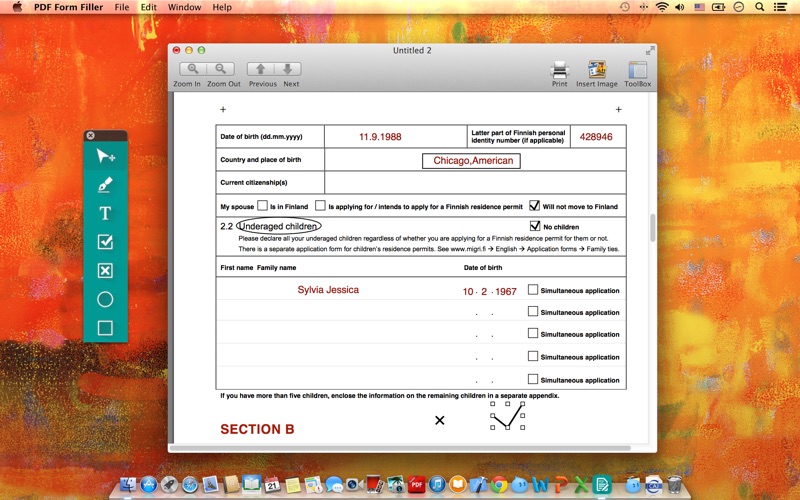Click the circled 'Underaged children' annotation
Screen dimensions: 800x500
(279, 226)
